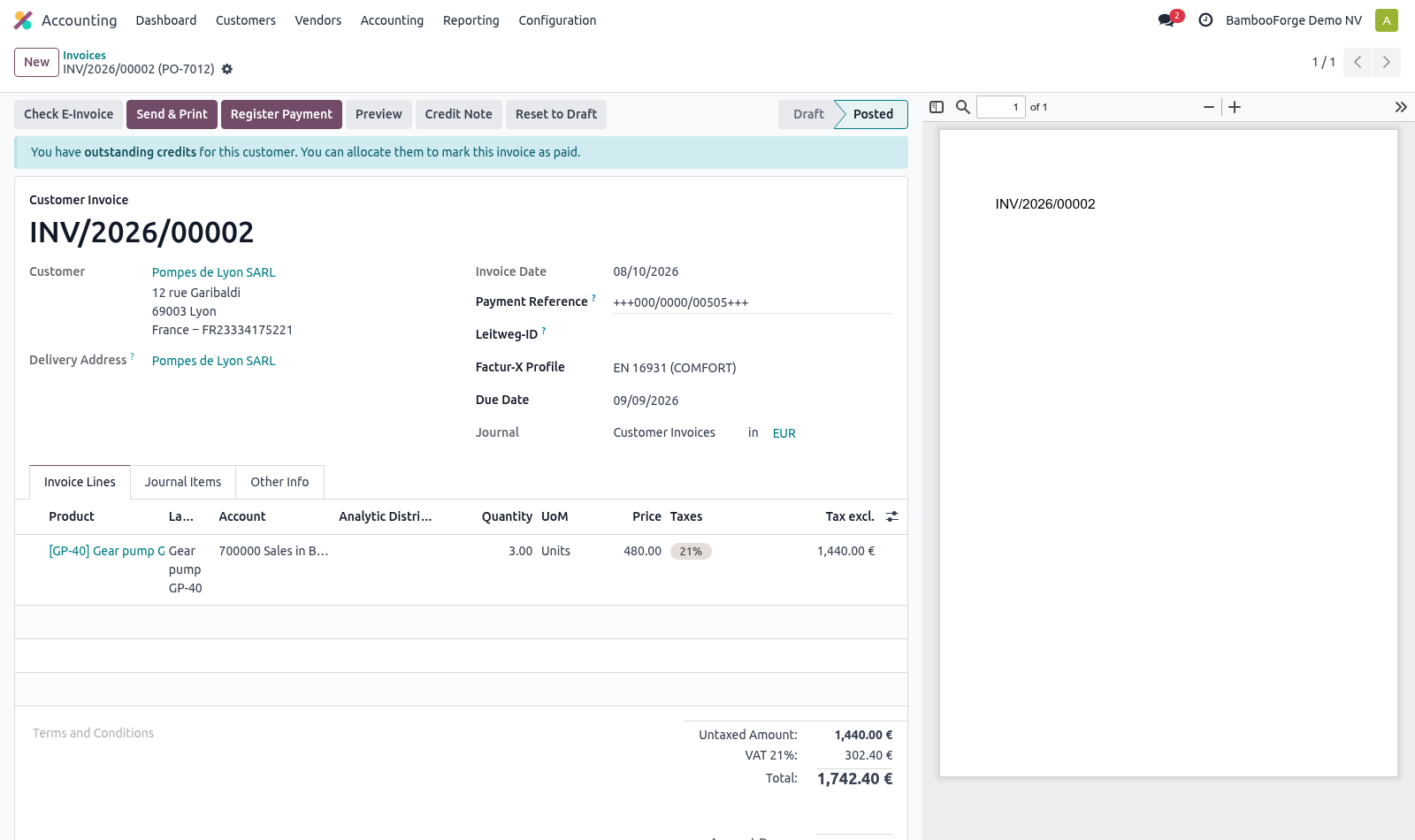Click Reset to Draft

[x=556, y=114]
